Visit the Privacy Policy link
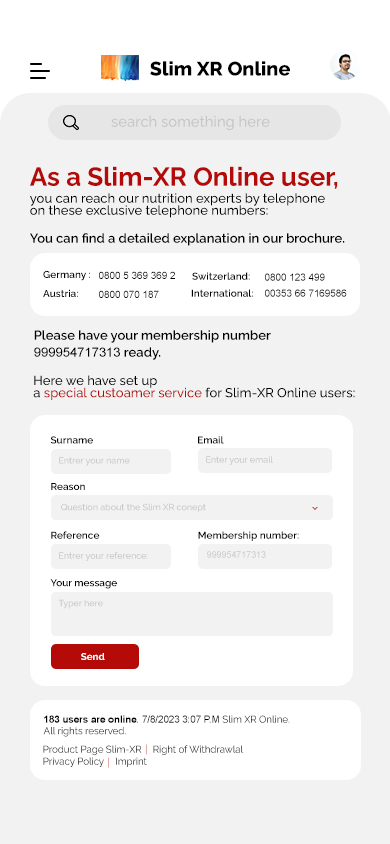 click(73, 762)
